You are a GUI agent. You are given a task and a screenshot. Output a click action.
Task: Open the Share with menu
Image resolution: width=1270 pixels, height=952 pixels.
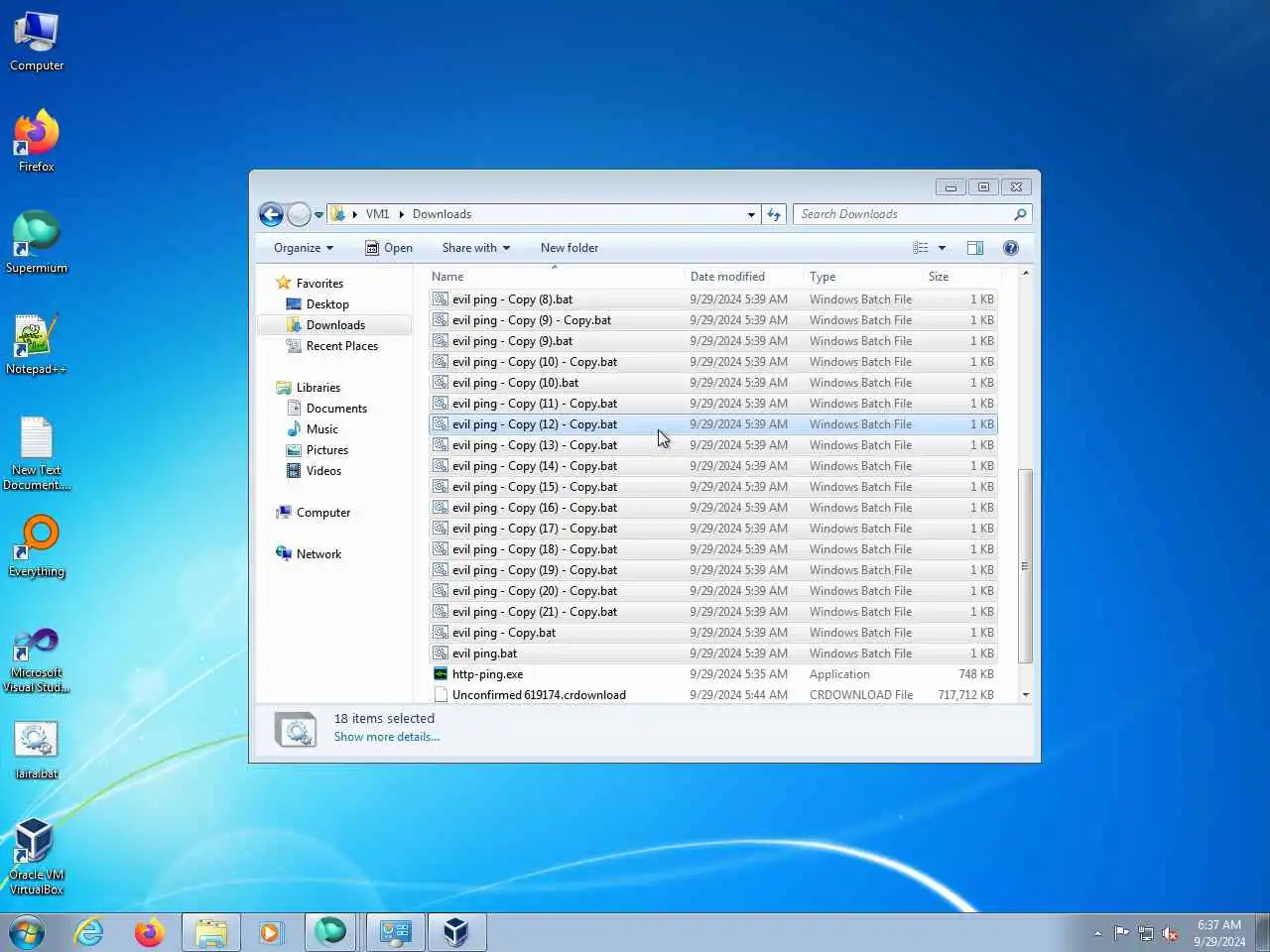pyautogui.click(x=475, y=248)
